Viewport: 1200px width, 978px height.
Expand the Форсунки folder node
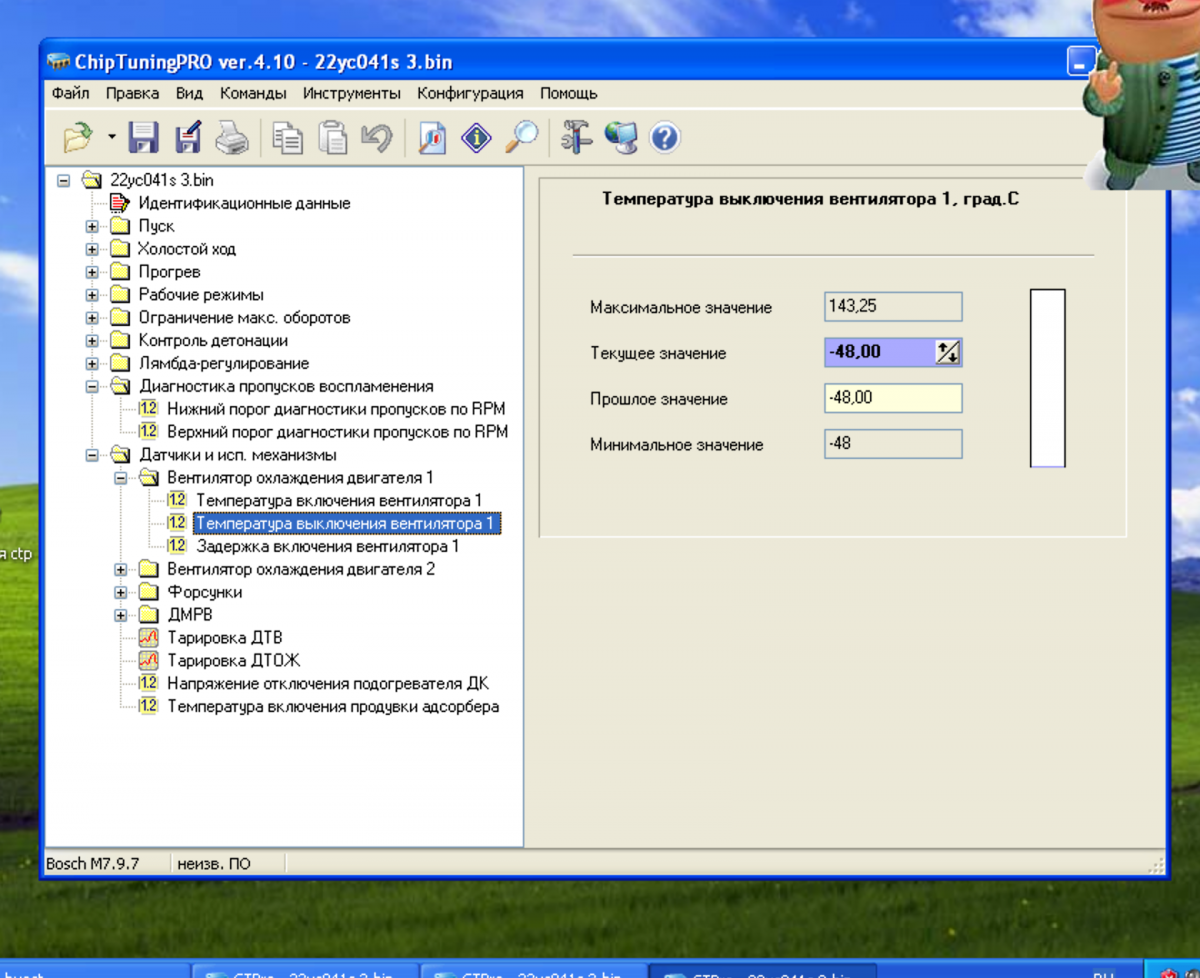[x=121, y=592]
